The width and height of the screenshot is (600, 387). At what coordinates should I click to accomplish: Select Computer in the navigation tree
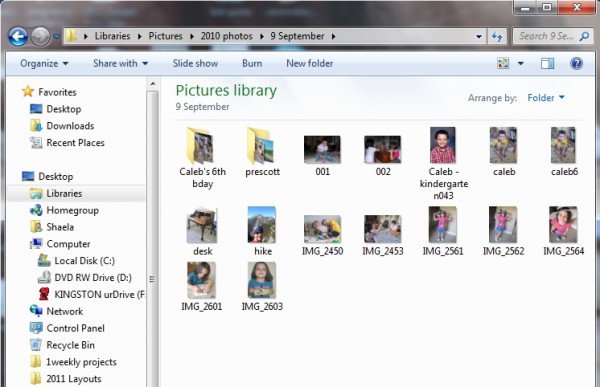(60, 244)
